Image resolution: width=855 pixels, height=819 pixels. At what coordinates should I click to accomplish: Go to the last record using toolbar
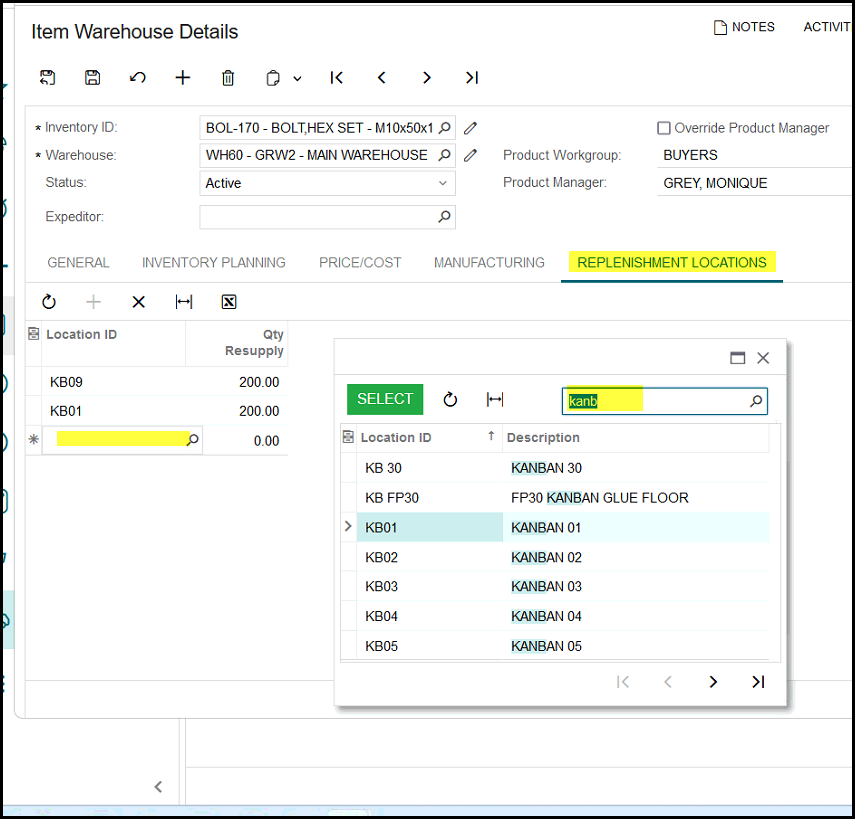pyautogui.click(x=472, y=78)
